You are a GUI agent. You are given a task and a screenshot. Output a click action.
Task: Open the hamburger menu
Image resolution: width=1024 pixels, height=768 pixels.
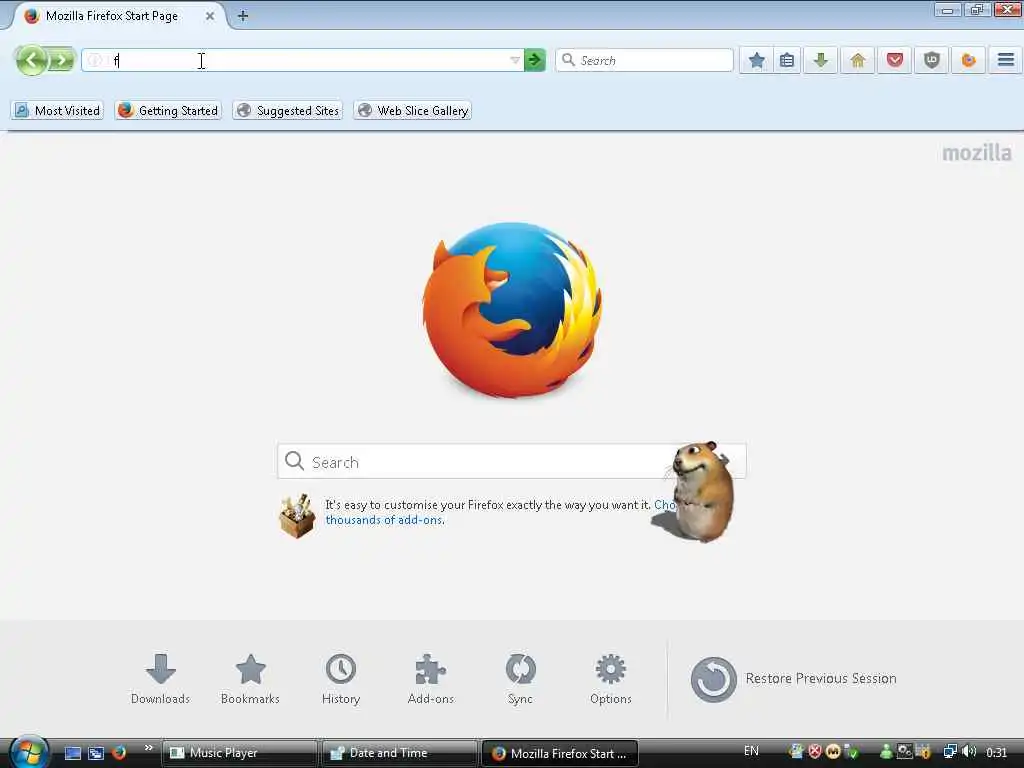(x=1006, y=61)
